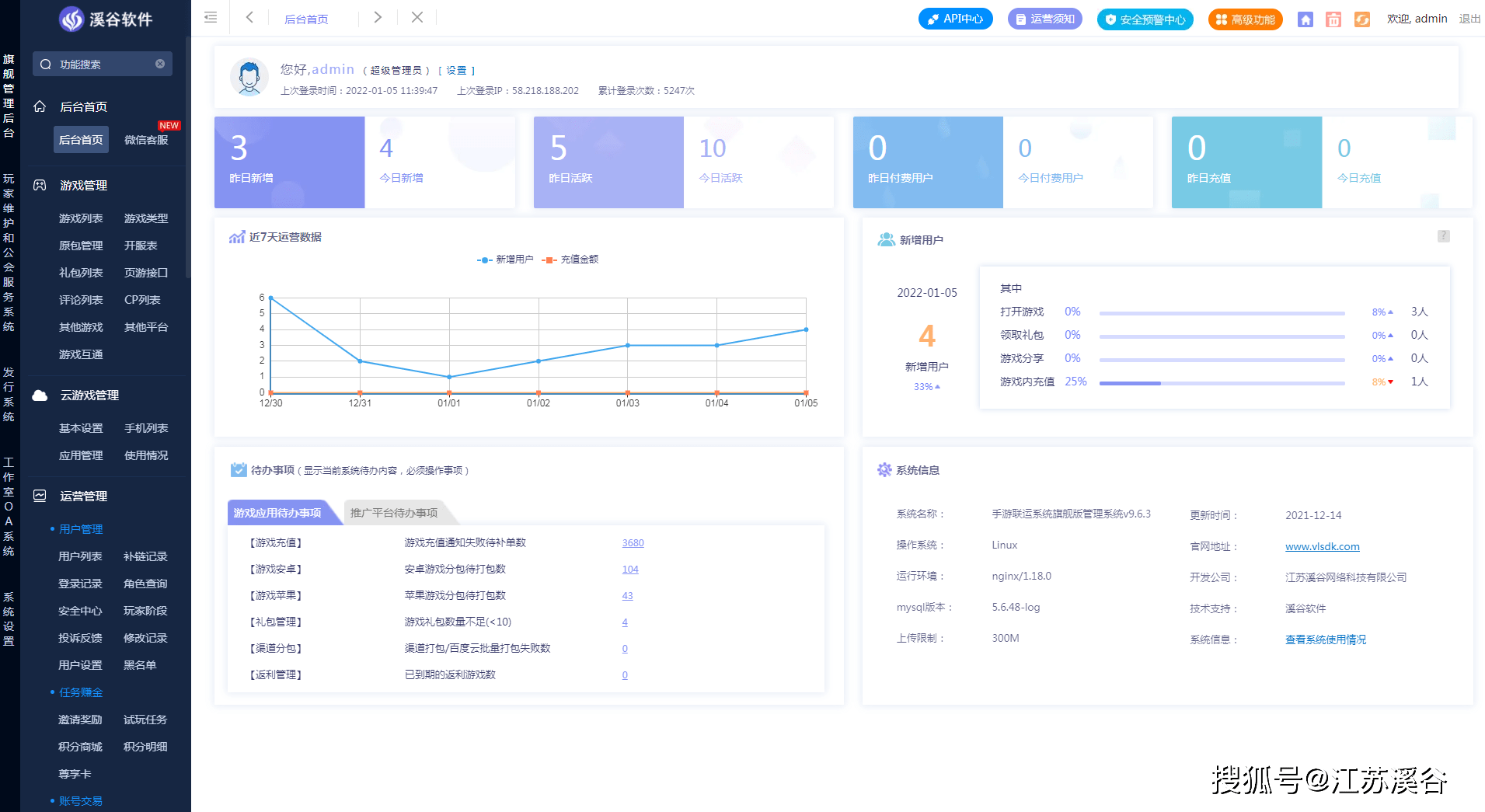Click the orange refresh icon in top bar
This screenshot has height=812, width=1485.
[1362, 19]
